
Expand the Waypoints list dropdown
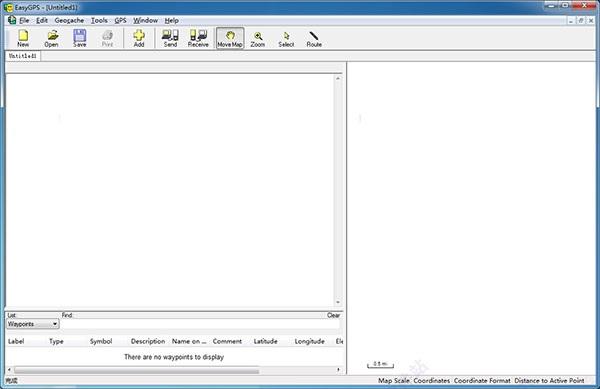(x=55, y=324)
